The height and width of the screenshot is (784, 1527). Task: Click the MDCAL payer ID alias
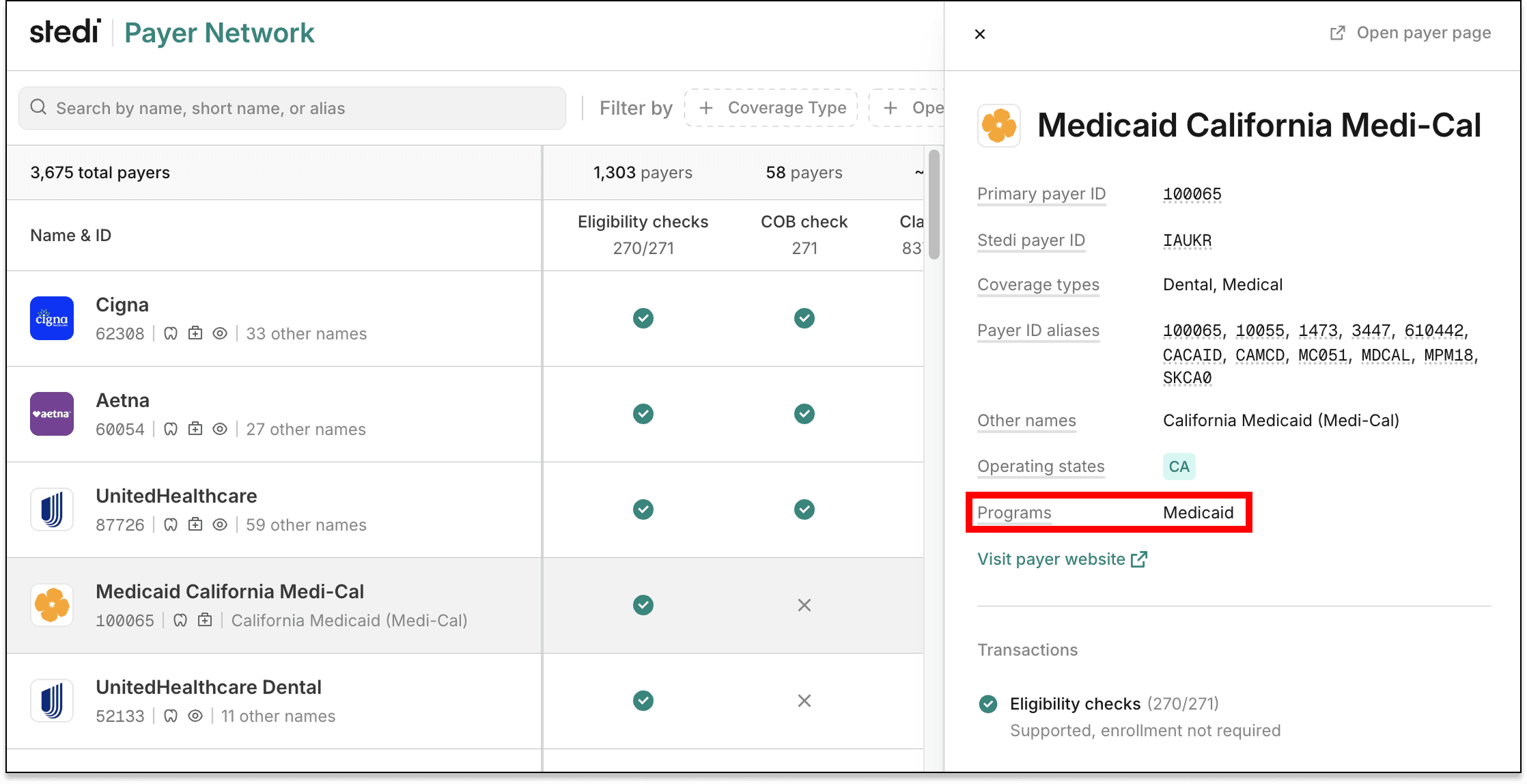(x=1386, y=355)
